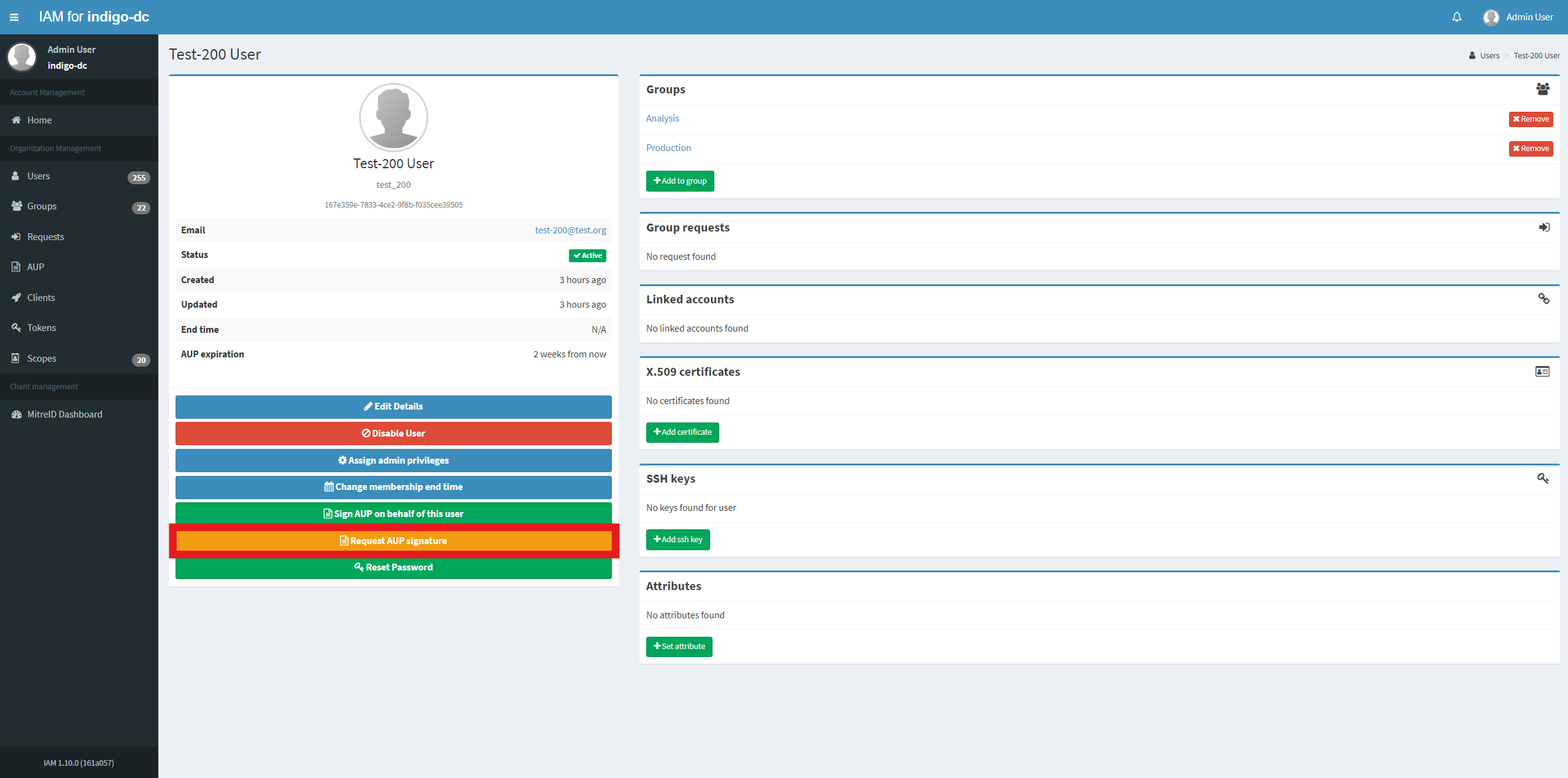
Task: Open the Production group link
Action: point(668,148)
